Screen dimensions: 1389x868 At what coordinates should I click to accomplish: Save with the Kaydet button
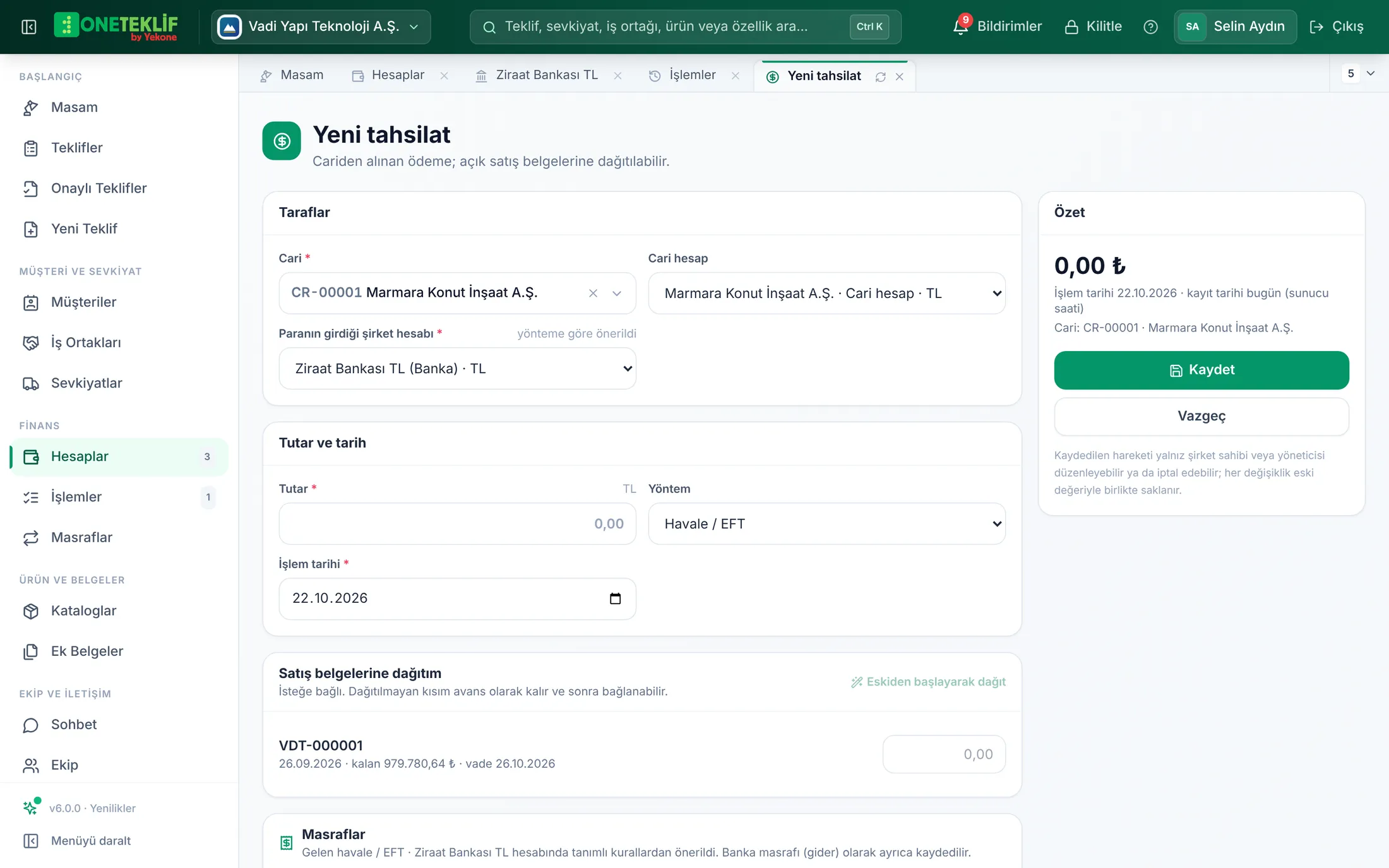[1201, 370]
